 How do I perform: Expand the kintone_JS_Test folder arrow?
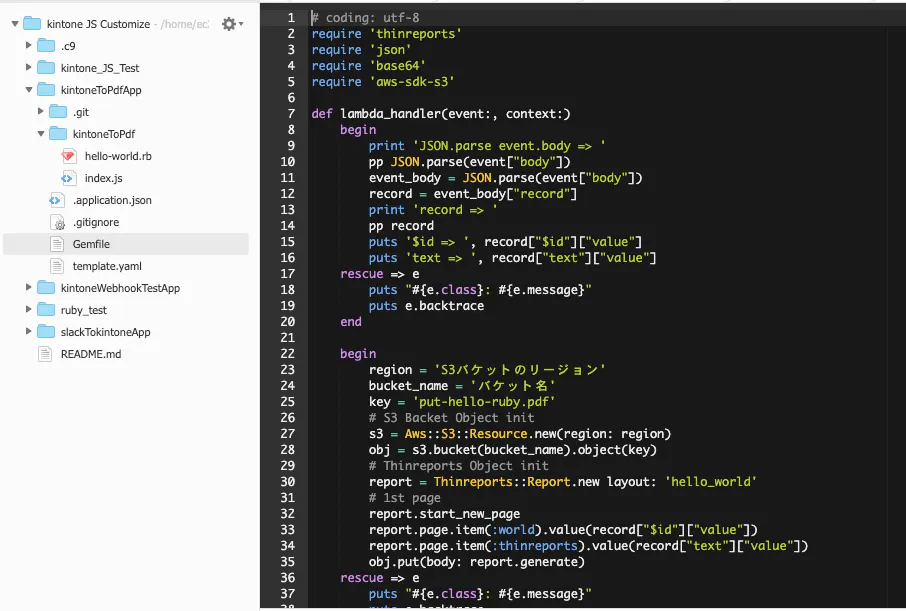28,68
